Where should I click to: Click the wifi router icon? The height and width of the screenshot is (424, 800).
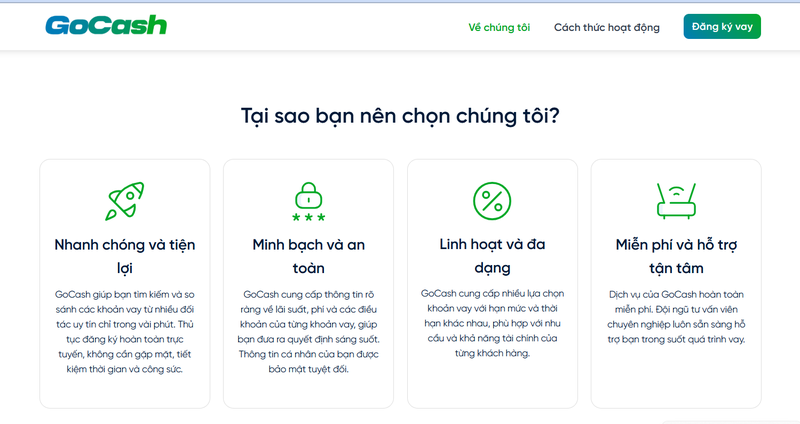click(x=676, y=201)
